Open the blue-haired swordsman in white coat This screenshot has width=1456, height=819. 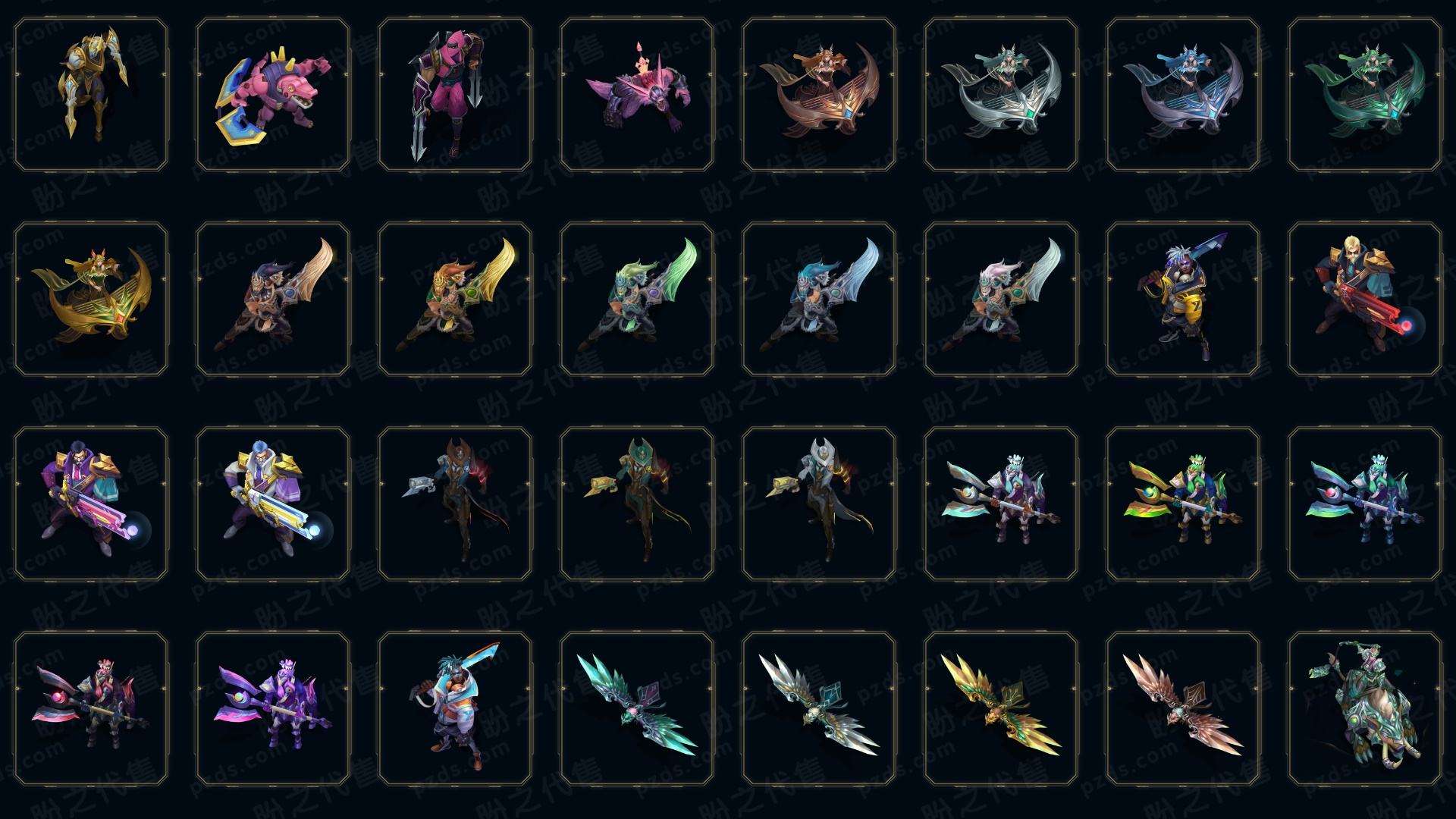[x=455, y=708]
